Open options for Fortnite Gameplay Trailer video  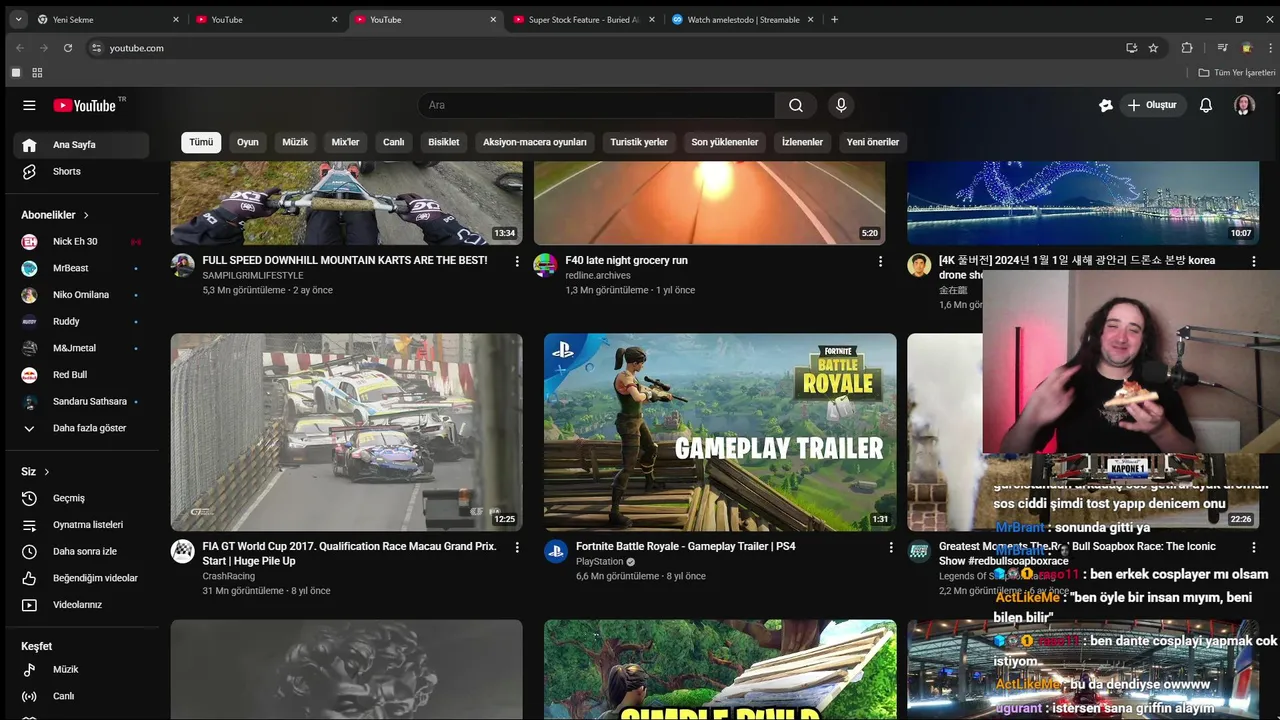pos(891,548)
